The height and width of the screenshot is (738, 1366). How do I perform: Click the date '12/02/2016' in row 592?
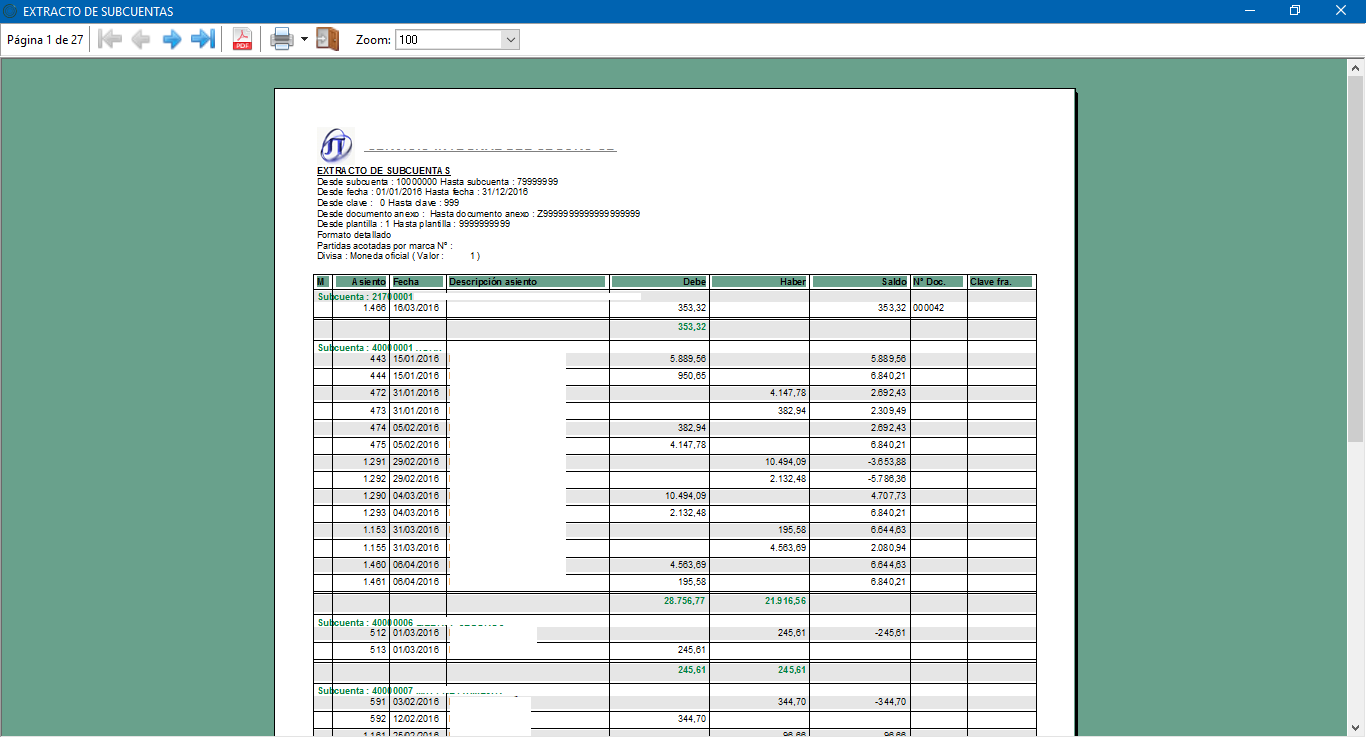416,719
